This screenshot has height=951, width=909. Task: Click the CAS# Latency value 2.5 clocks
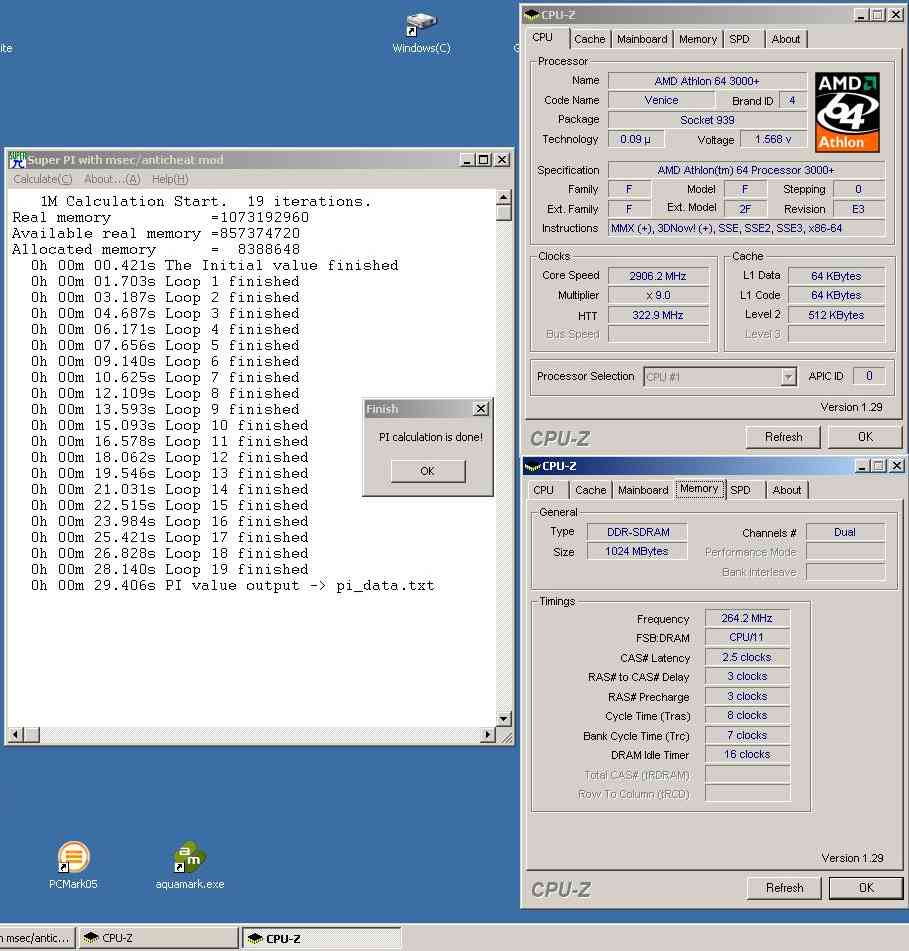(746, 657)
